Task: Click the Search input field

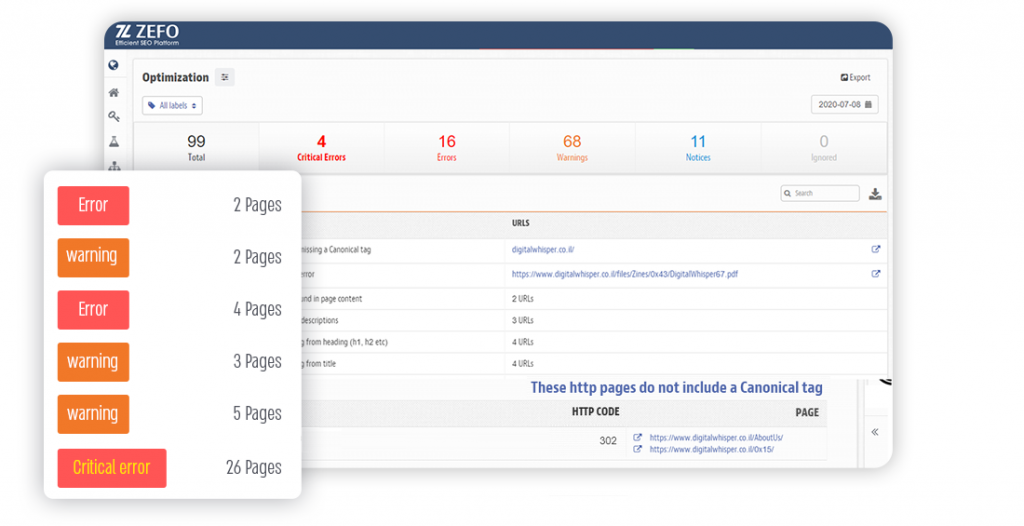Action: click(x=820, y=193)
